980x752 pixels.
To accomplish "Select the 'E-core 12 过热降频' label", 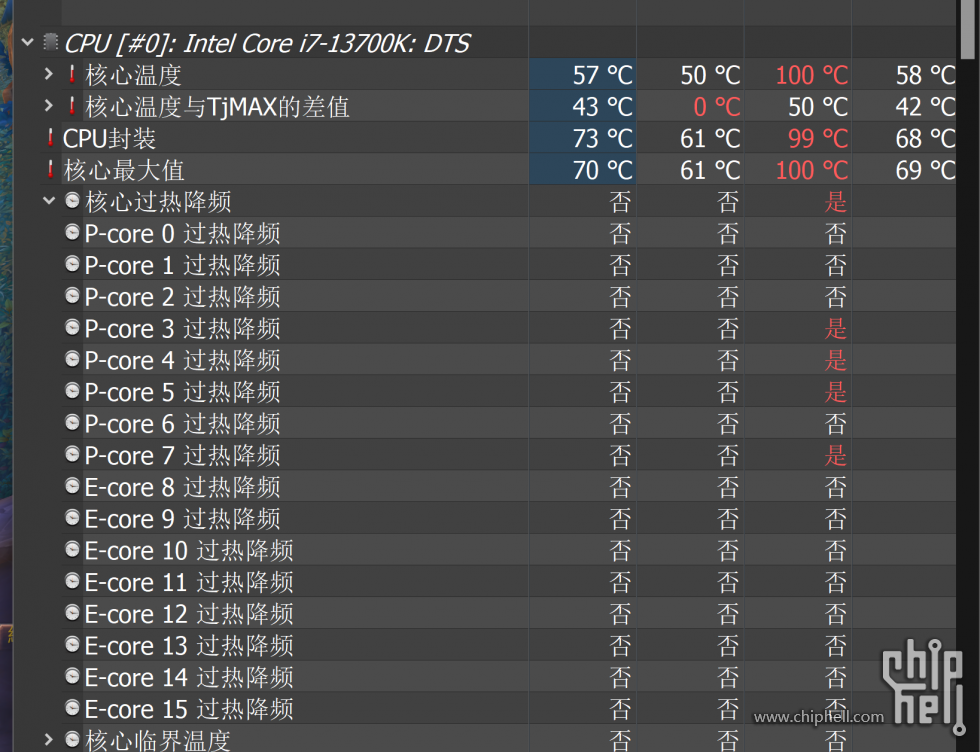I will (189, 614).
